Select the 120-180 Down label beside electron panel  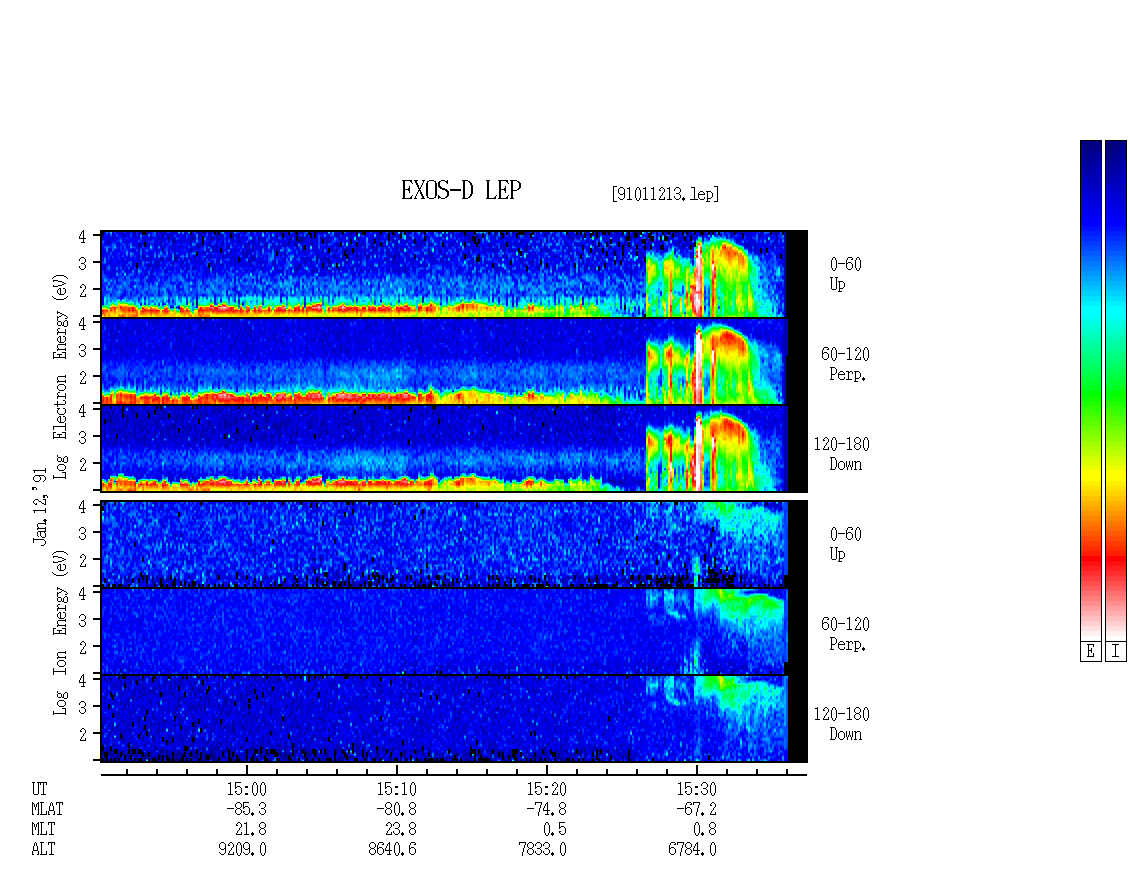tap(842, 454)
